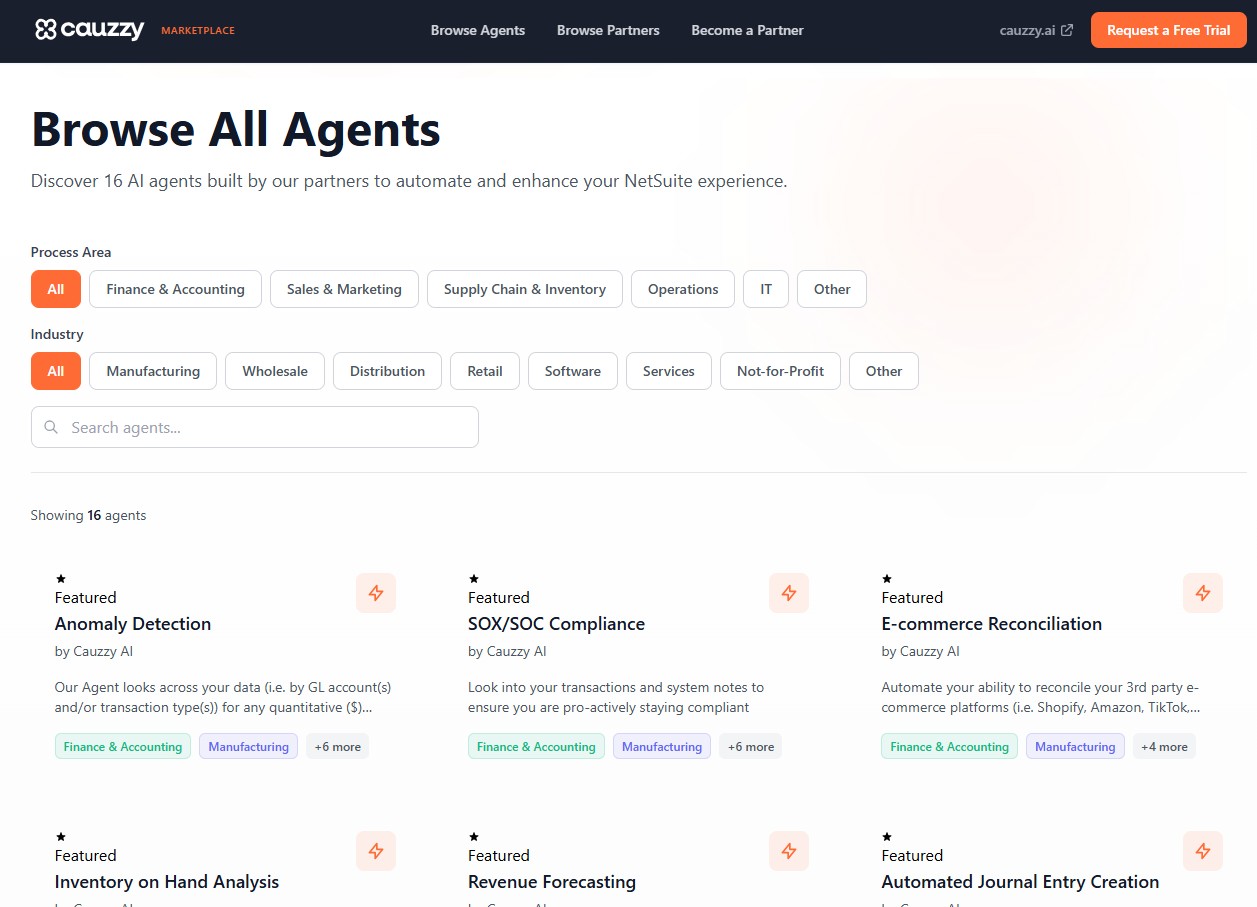The width and height of the screenshot is (1257, 907).
Task: Click the star icon above Automated Journal Entry Creation
Action: [x=887, y=837]
